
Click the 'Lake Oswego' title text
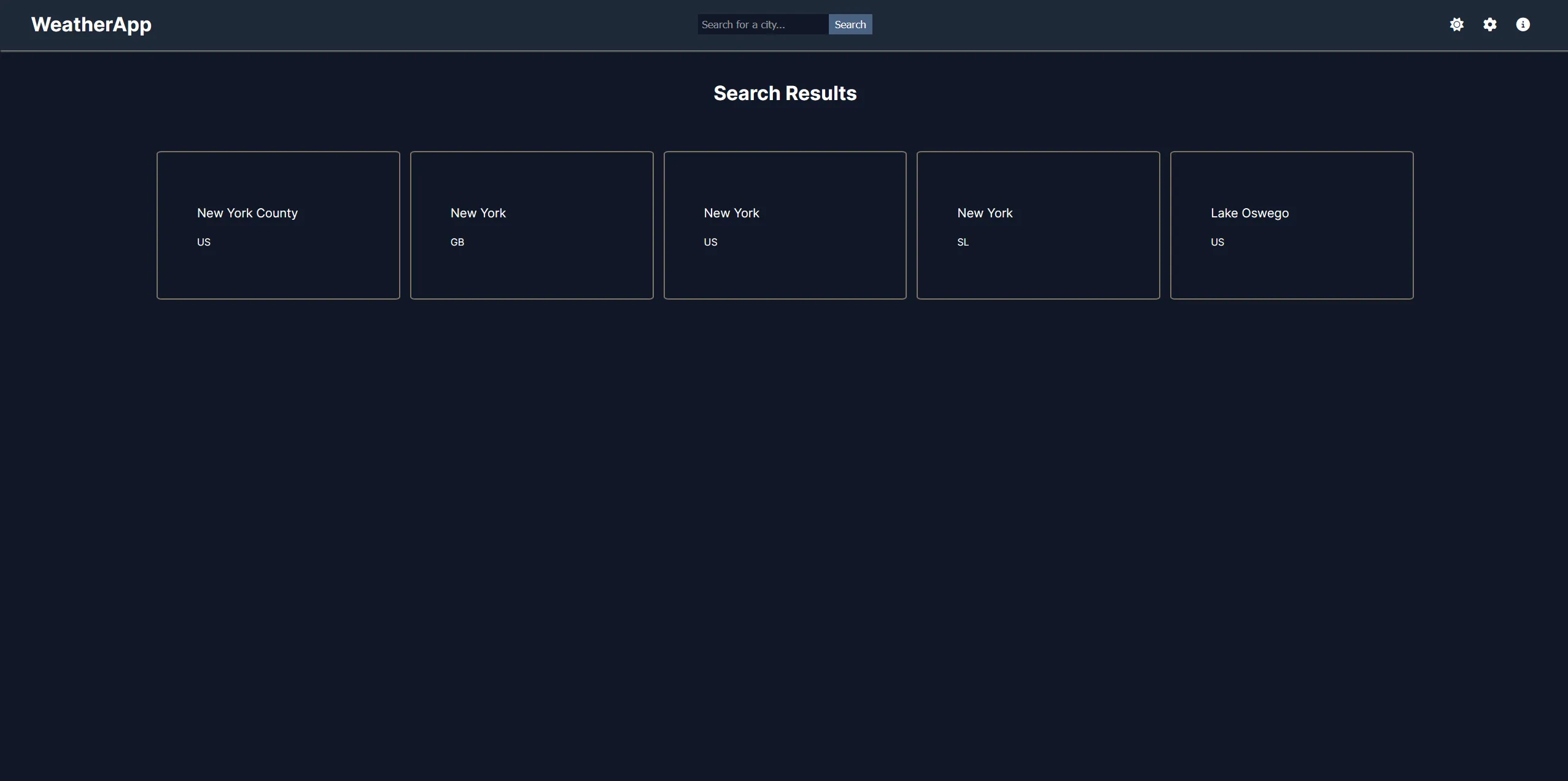[x=1249, y=213]
